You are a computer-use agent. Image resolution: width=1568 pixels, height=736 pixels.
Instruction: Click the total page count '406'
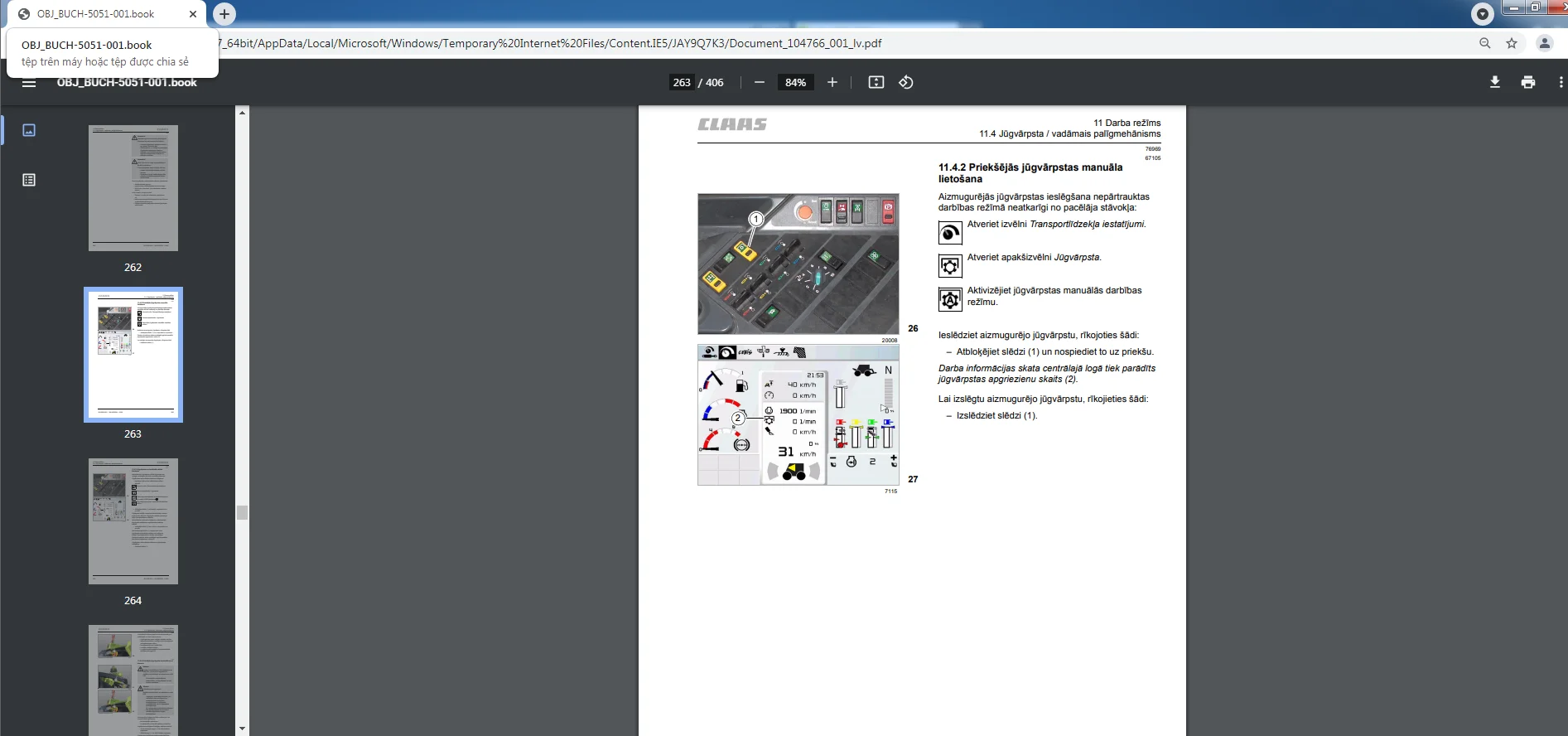click(715, 82)
